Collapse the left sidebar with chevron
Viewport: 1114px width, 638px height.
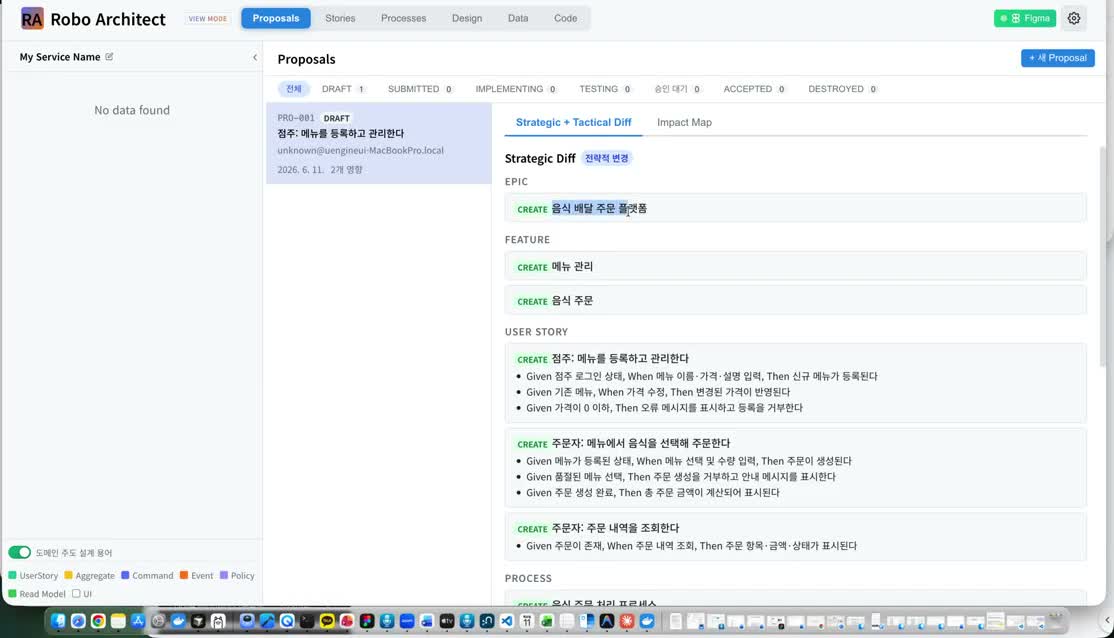click(255, 58)
